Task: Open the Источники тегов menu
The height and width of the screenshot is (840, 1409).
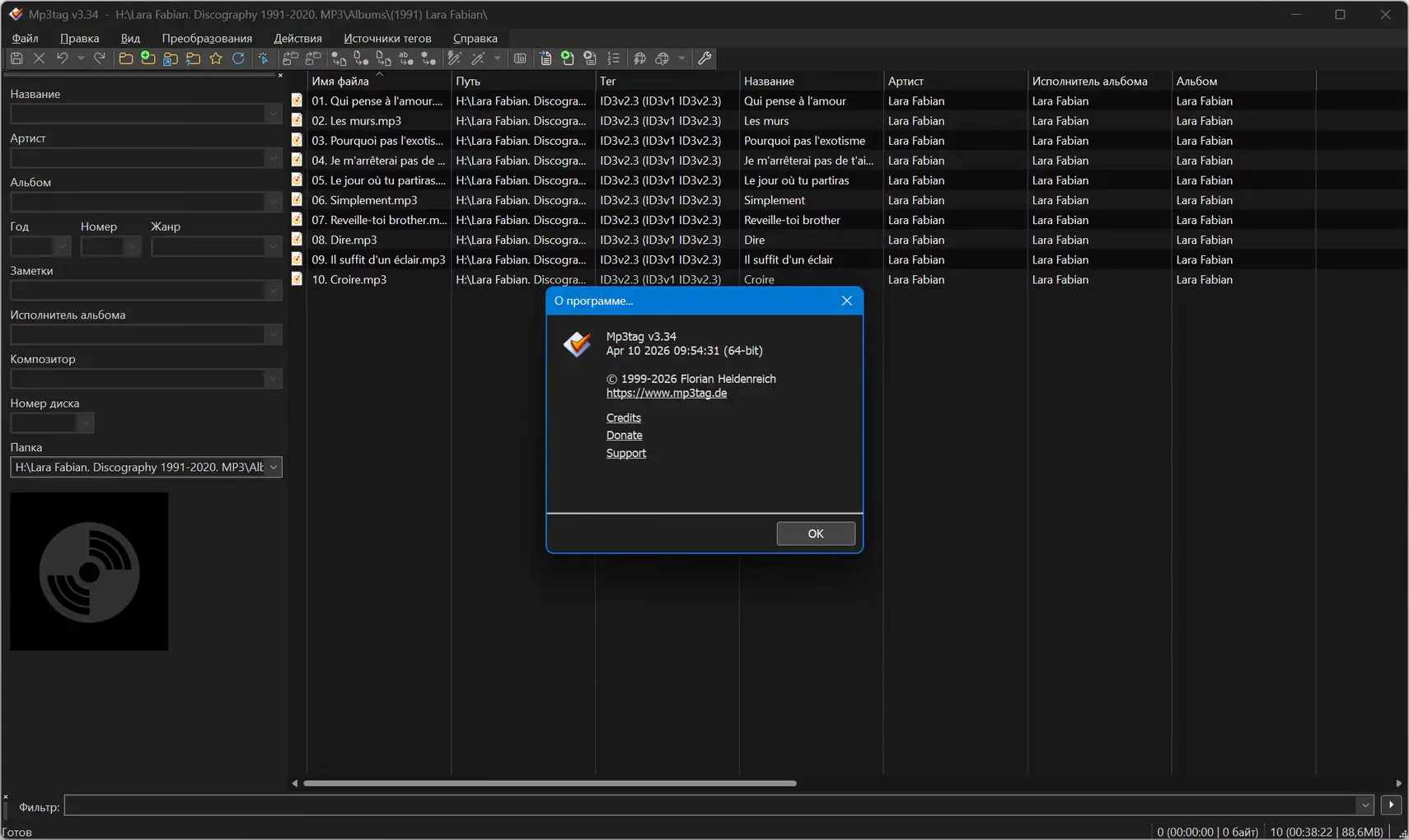Action: 387,38
